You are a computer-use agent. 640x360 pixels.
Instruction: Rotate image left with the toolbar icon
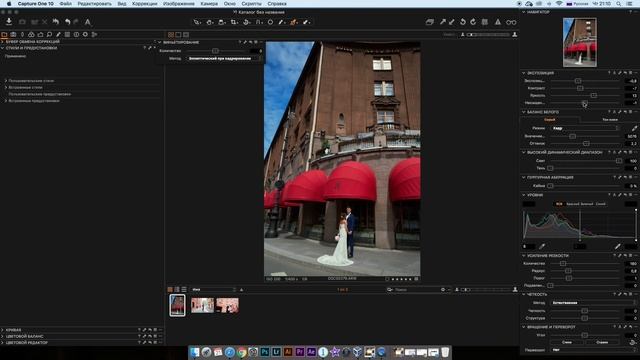(x=463, y=22)
